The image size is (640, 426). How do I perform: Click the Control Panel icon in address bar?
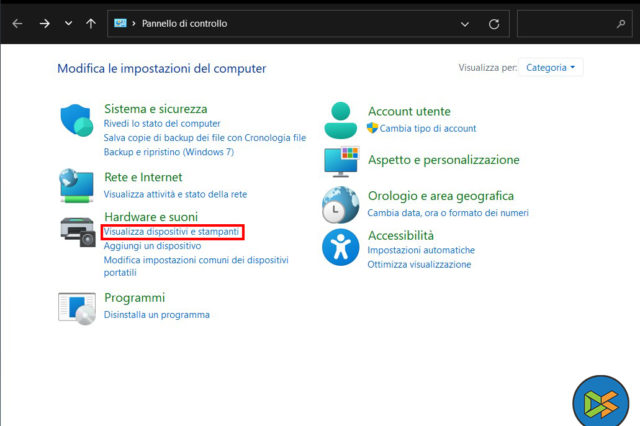pos(120,23)
